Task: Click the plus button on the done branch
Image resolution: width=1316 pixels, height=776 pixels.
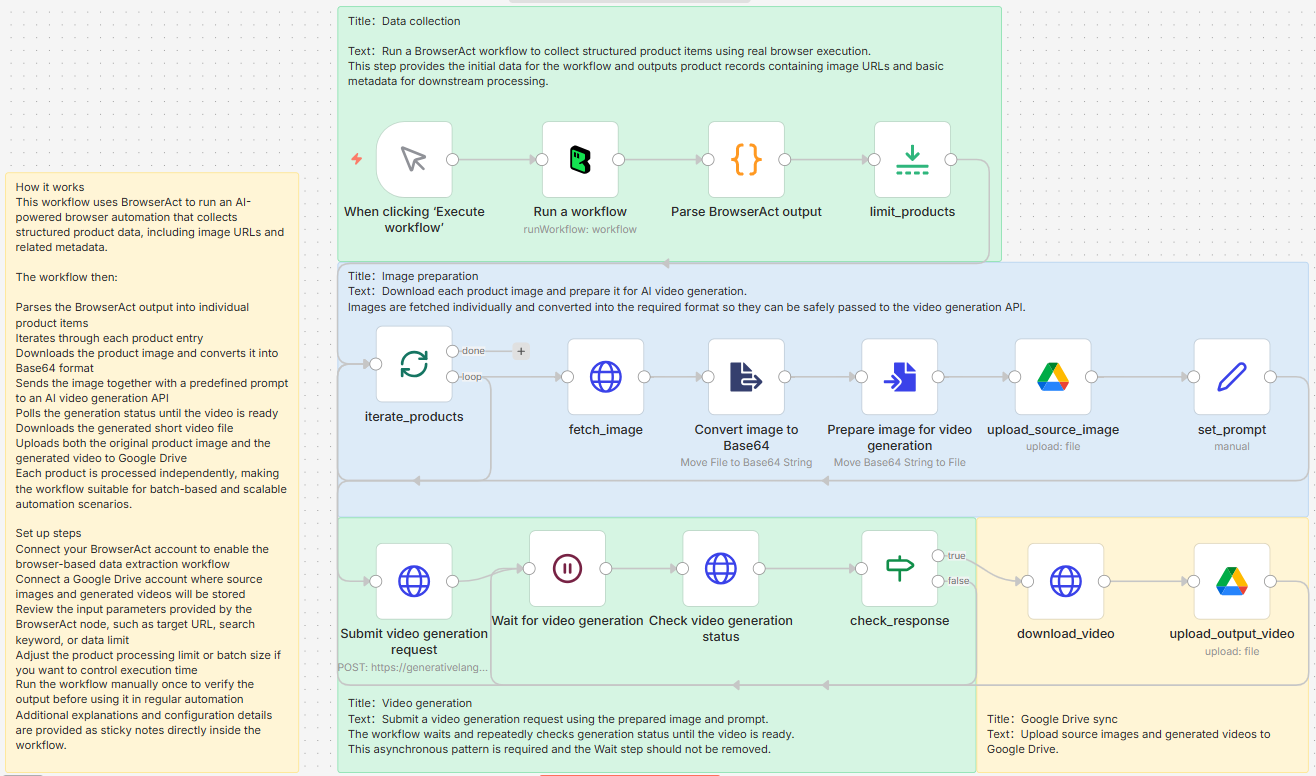Action: click(520, 351)
